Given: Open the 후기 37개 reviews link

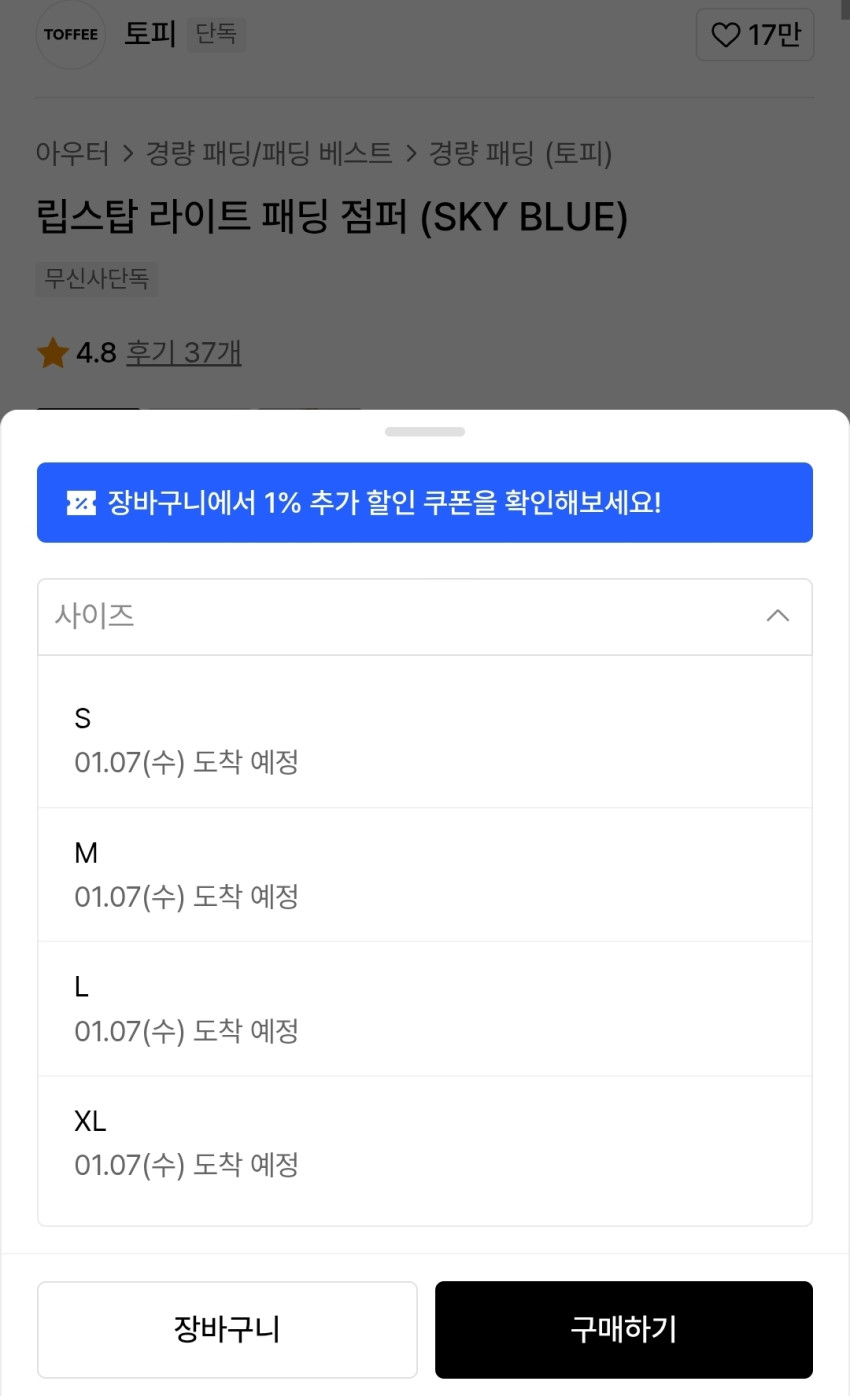Looking at the screenshot, I should [x=183, y=353].
